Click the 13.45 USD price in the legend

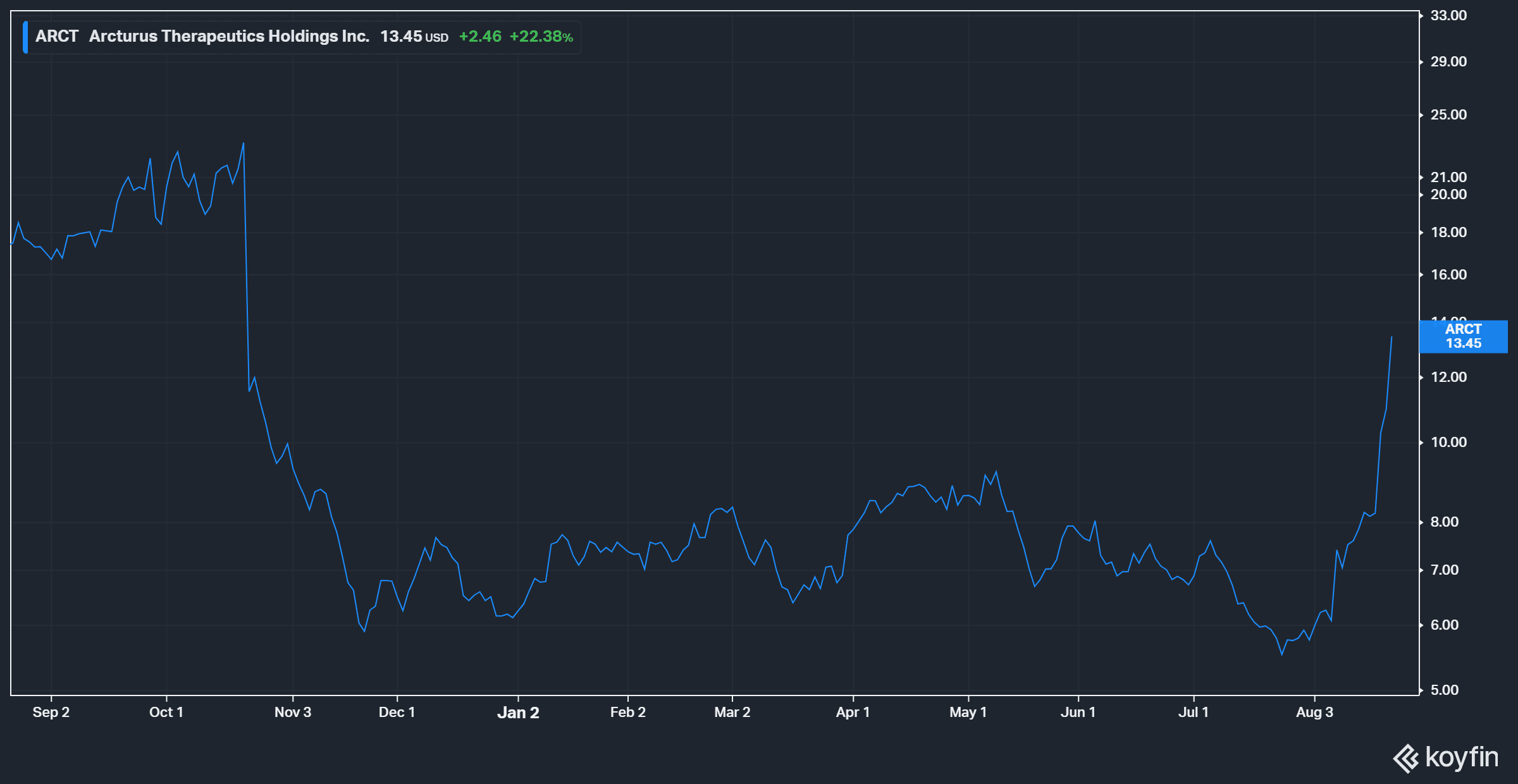(x=414, y=37)
